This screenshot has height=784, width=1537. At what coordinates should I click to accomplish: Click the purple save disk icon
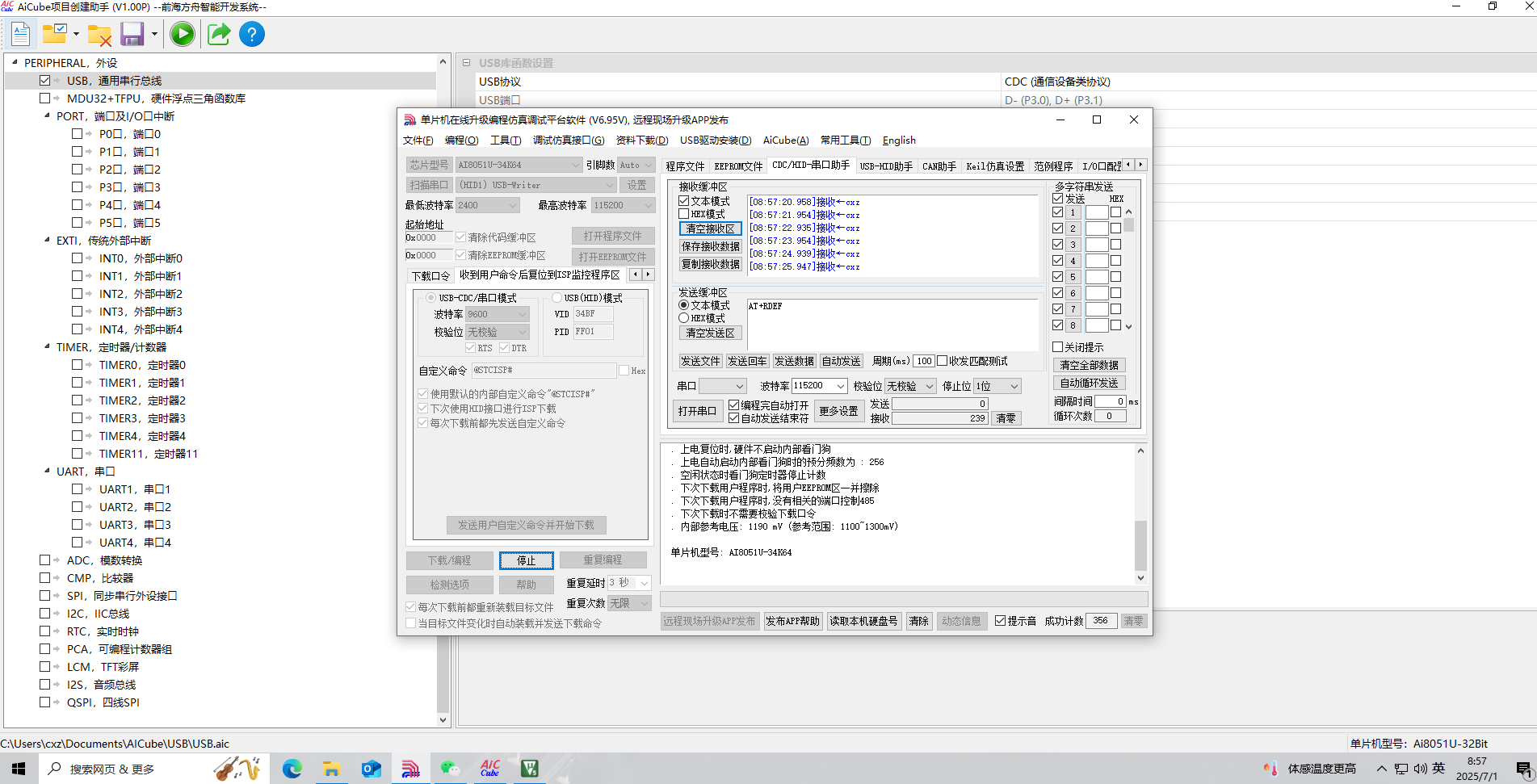pos(132,34)
